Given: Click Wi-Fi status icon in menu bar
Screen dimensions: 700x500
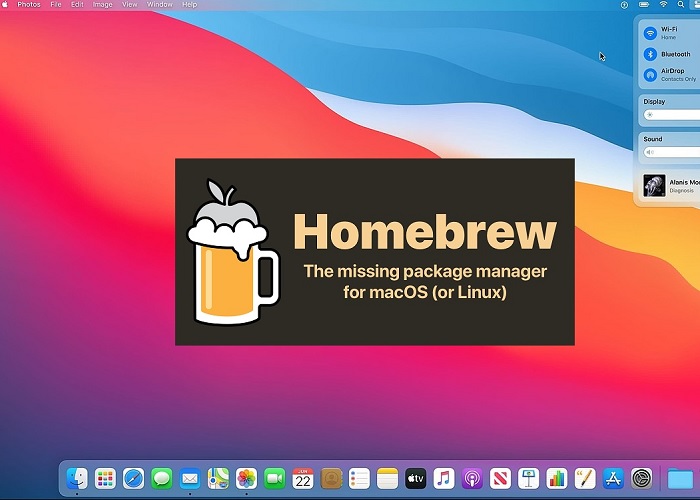Looking at the screenshot, I should [663, 4].
